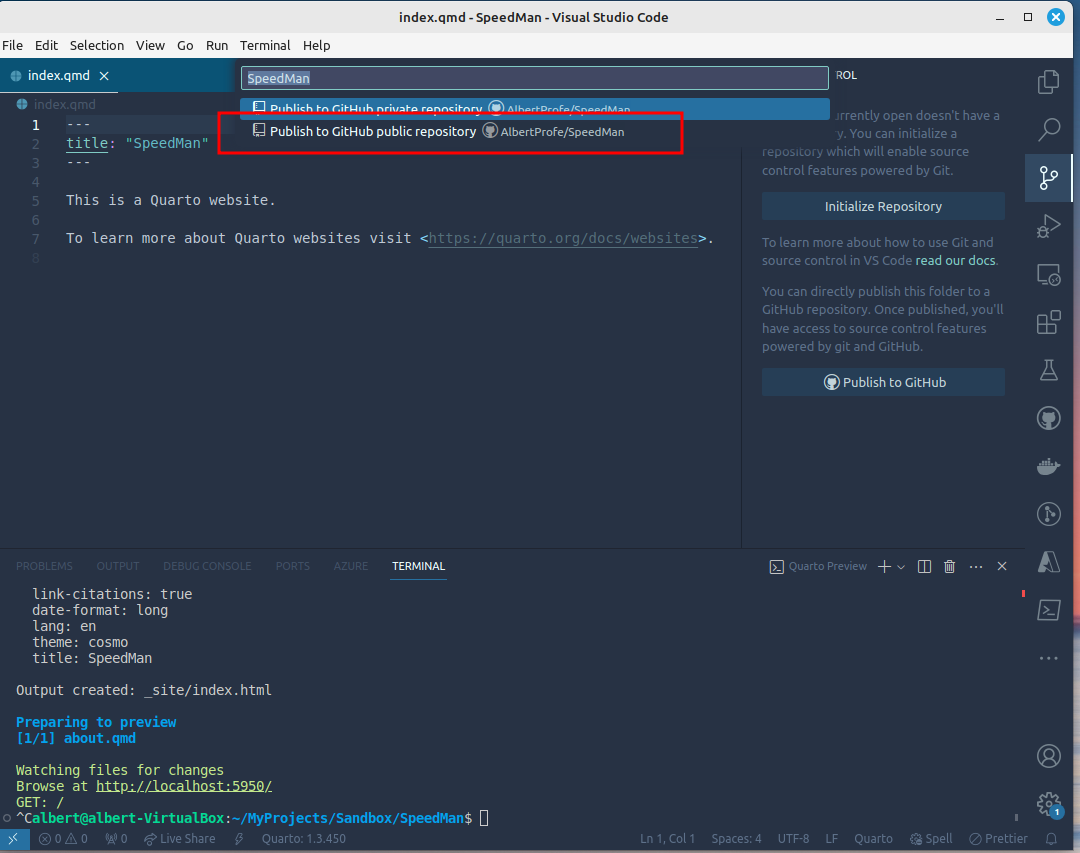This screenshot has height=853, width=1080.
Task: Open the Help menu
Action: pyautogui.click(x=317, y=45)
